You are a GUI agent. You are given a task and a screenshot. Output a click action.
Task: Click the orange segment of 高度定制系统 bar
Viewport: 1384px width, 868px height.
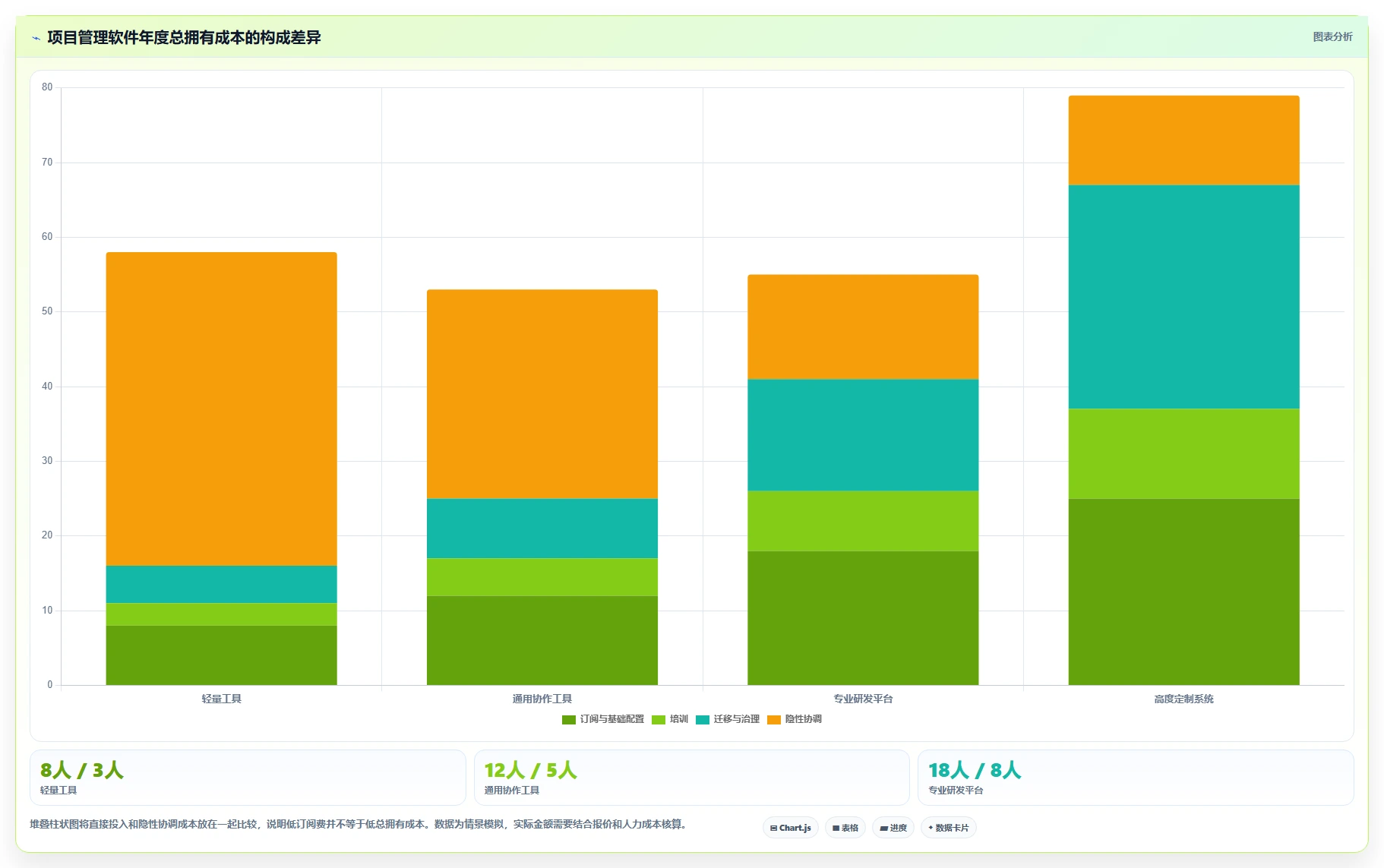click(1183, 140)
